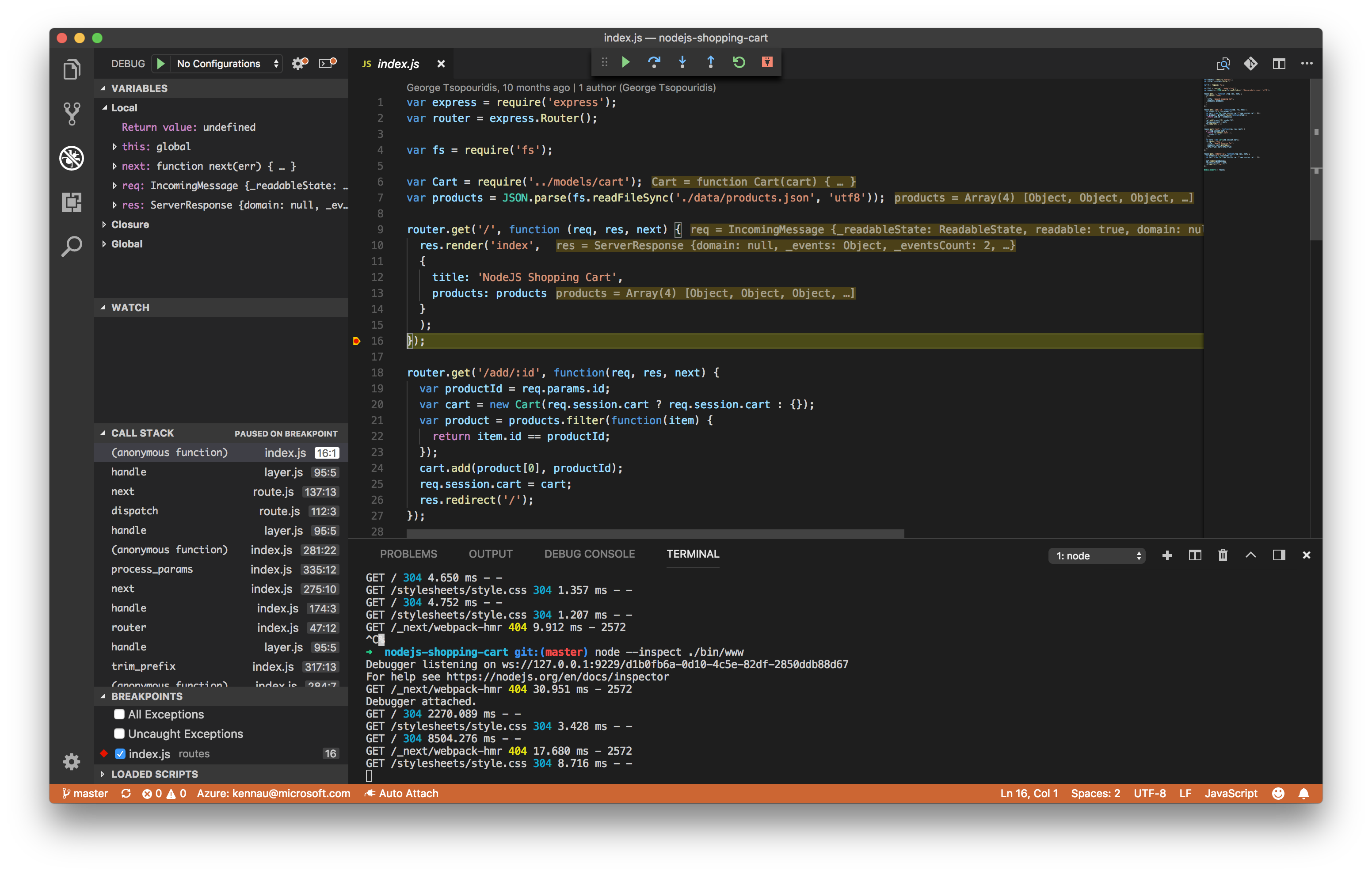
Task: Move panel to the right
Action: click(1279, 555)
